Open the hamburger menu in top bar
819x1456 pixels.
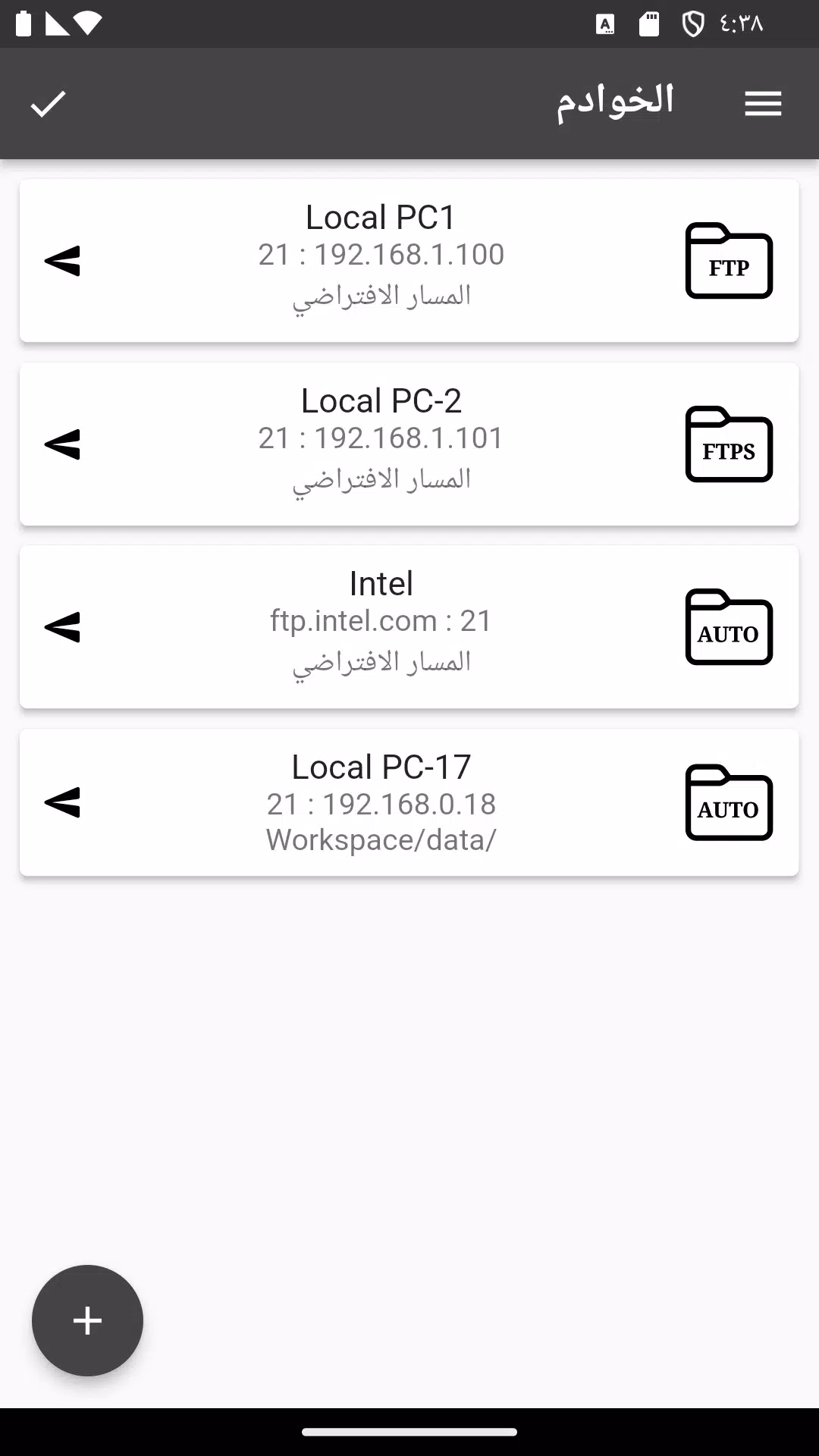(x=763, y=104)
